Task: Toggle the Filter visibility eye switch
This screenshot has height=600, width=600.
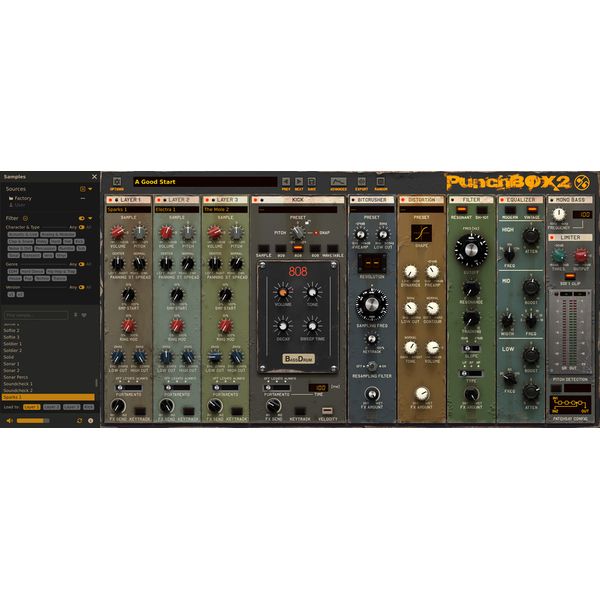Action: coord(82,218)
